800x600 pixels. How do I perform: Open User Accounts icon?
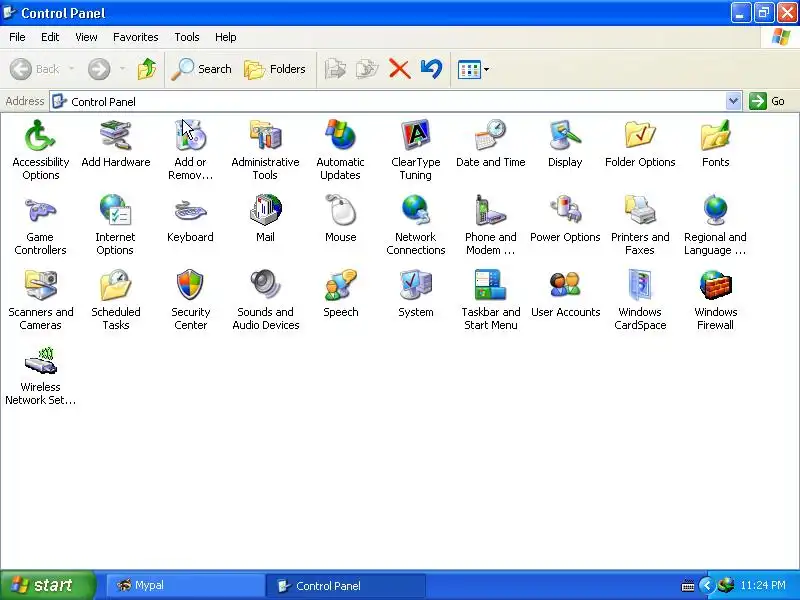[565, 286]
